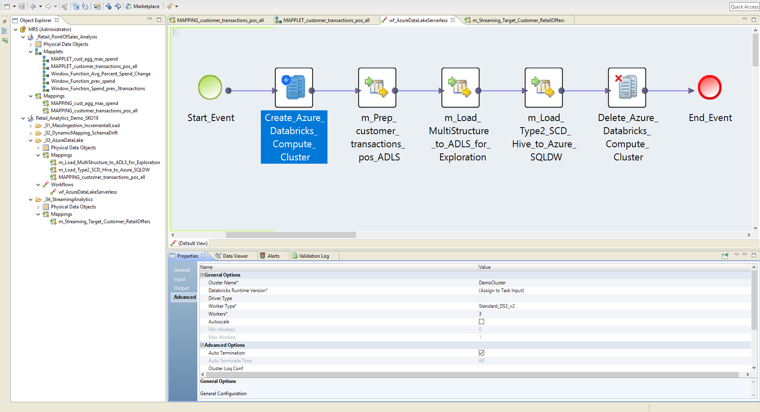Open Marketplace from the toolbar
This screenshot has height=412, width=760.
(143, 6)
